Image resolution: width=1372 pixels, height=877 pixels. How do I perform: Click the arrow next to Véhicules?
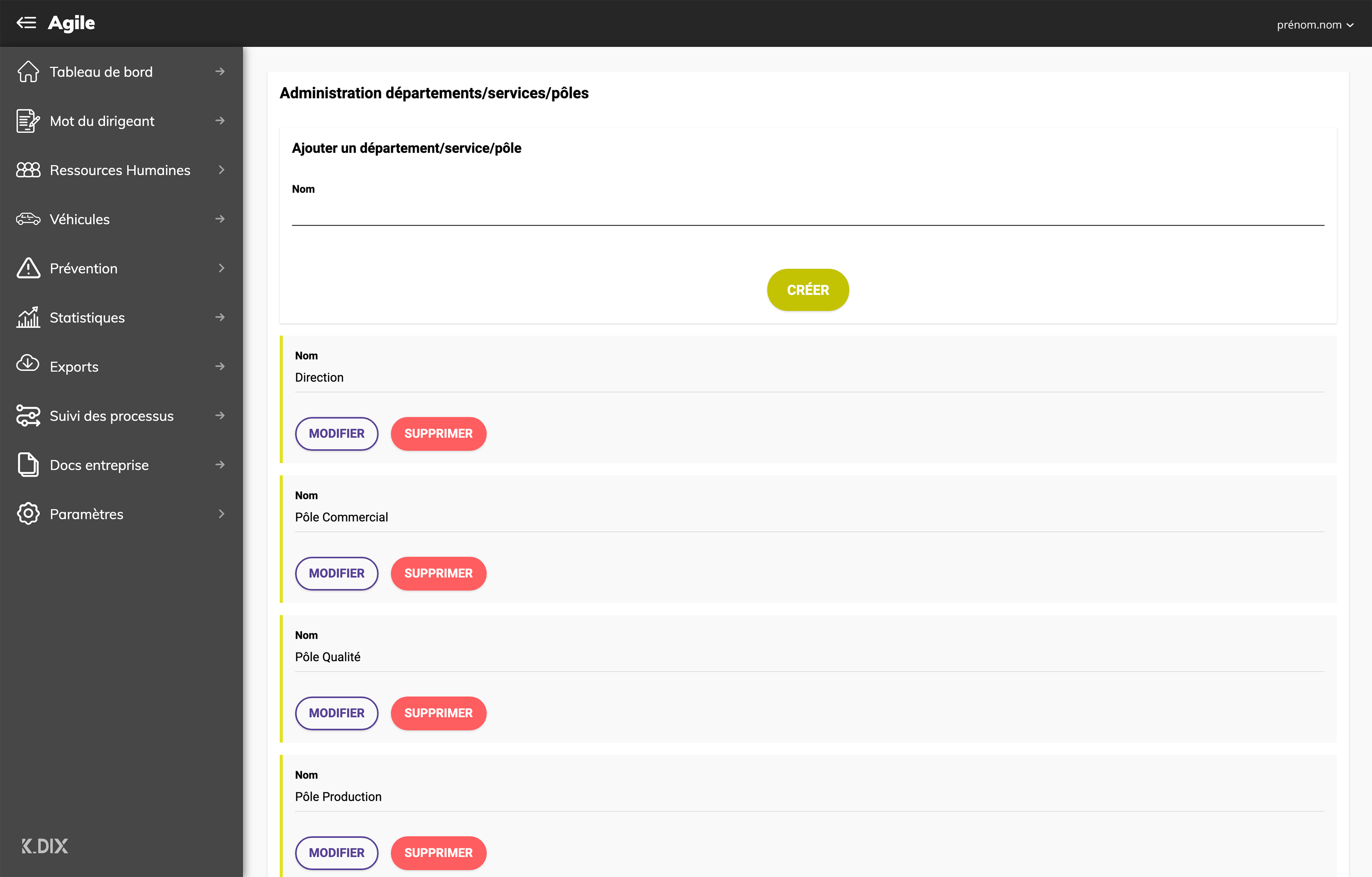click(220, 219)
